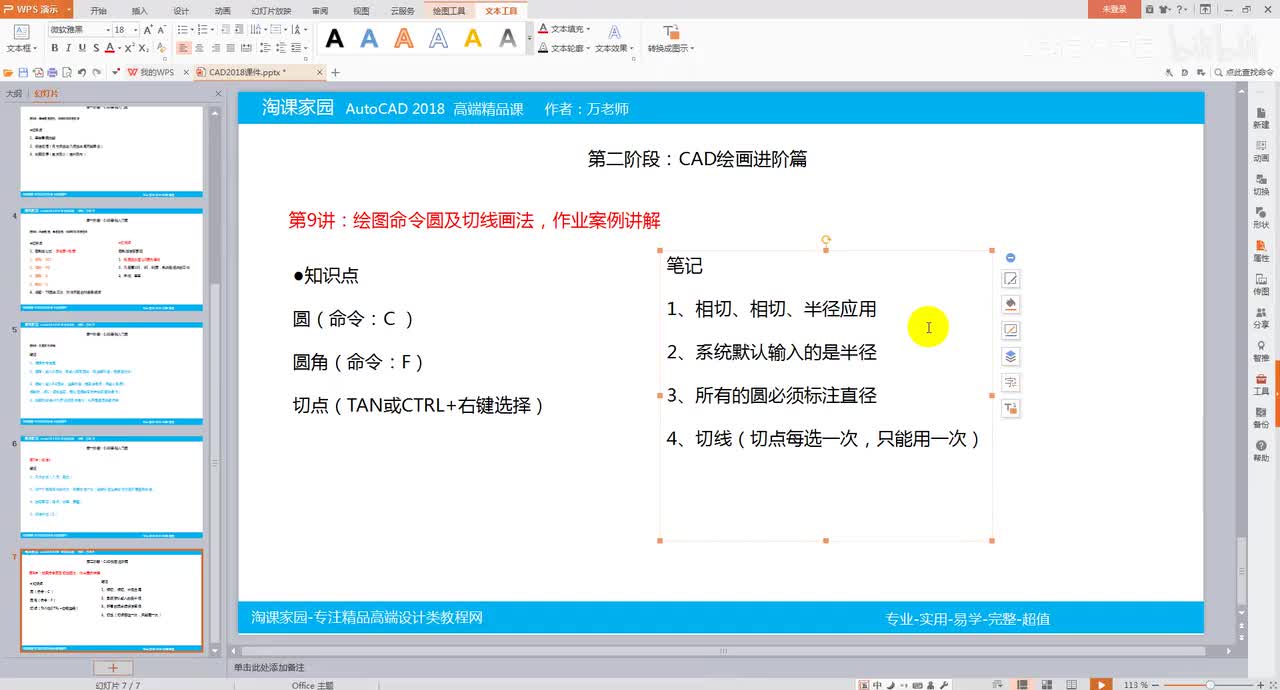Decrease font size
Viewport: 1280px width, 690px height.
tap(162, 30)
